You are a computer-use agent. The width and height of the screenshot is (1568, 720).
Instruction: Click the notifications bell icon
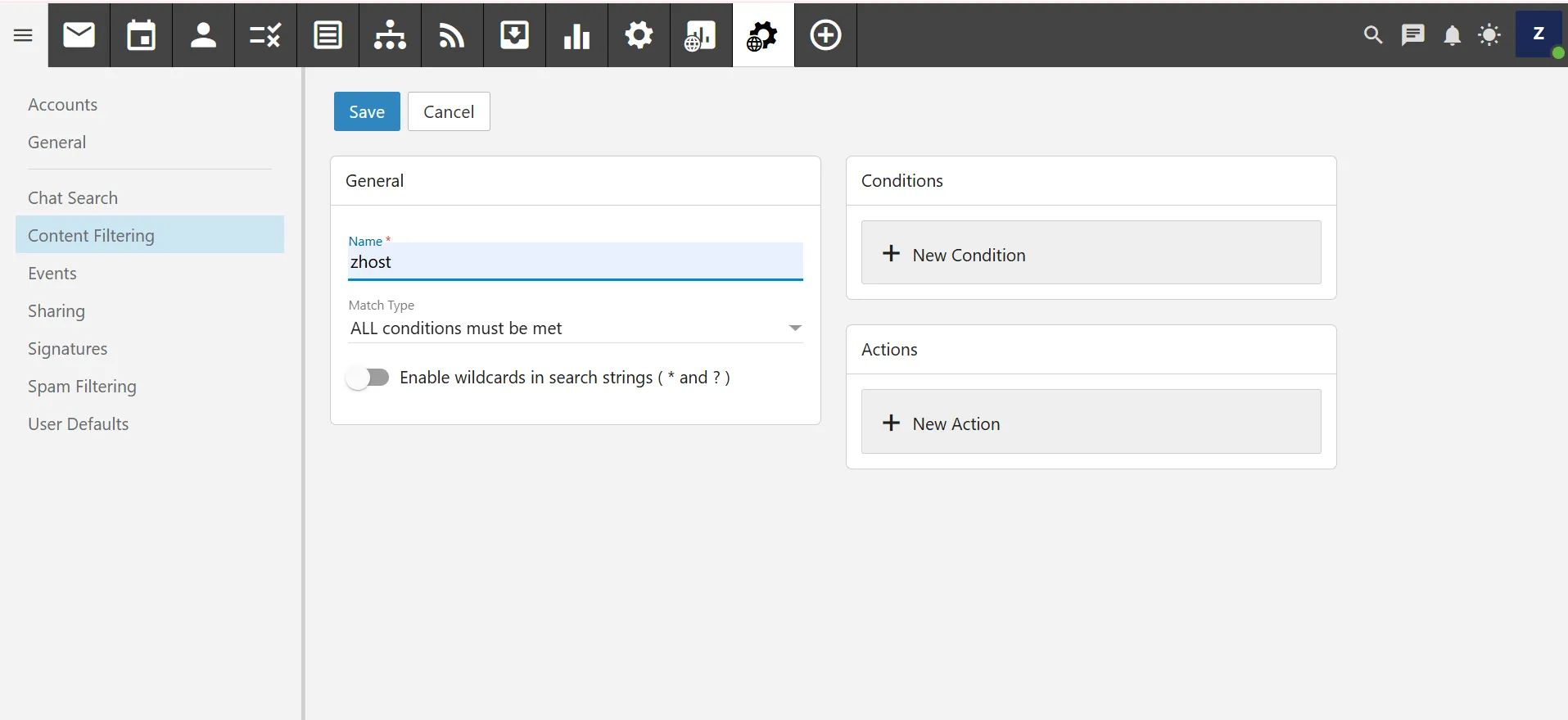click(x=1452, y=35)
